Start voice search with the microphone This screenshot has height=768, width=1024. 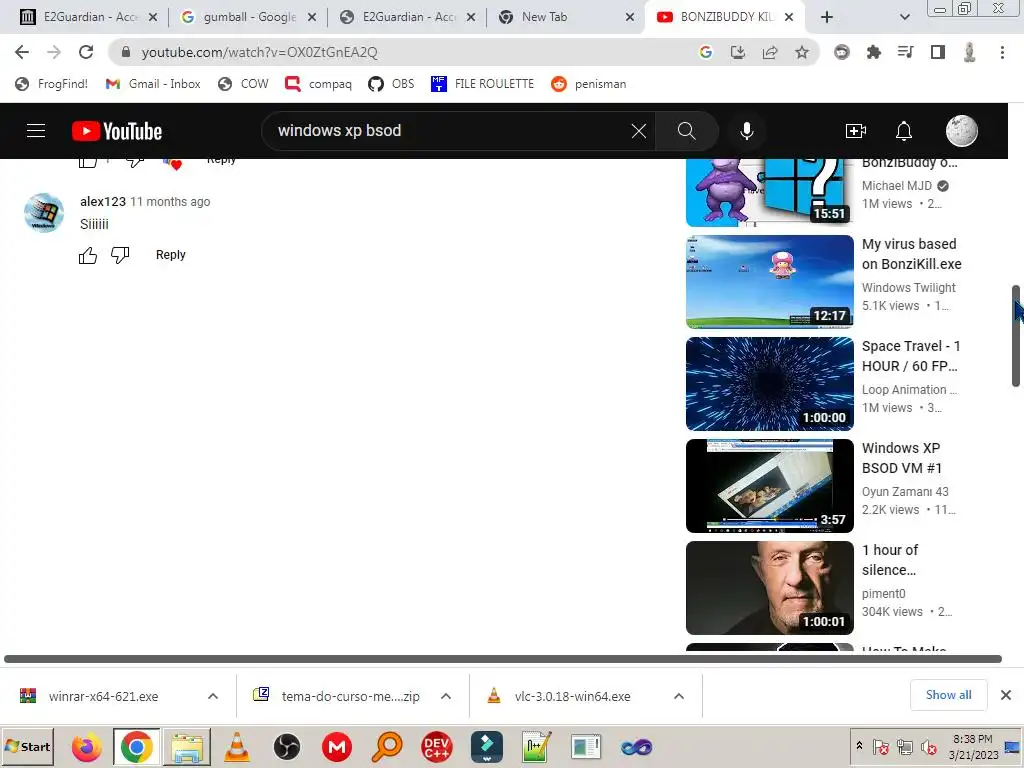[x=746, y=131]
